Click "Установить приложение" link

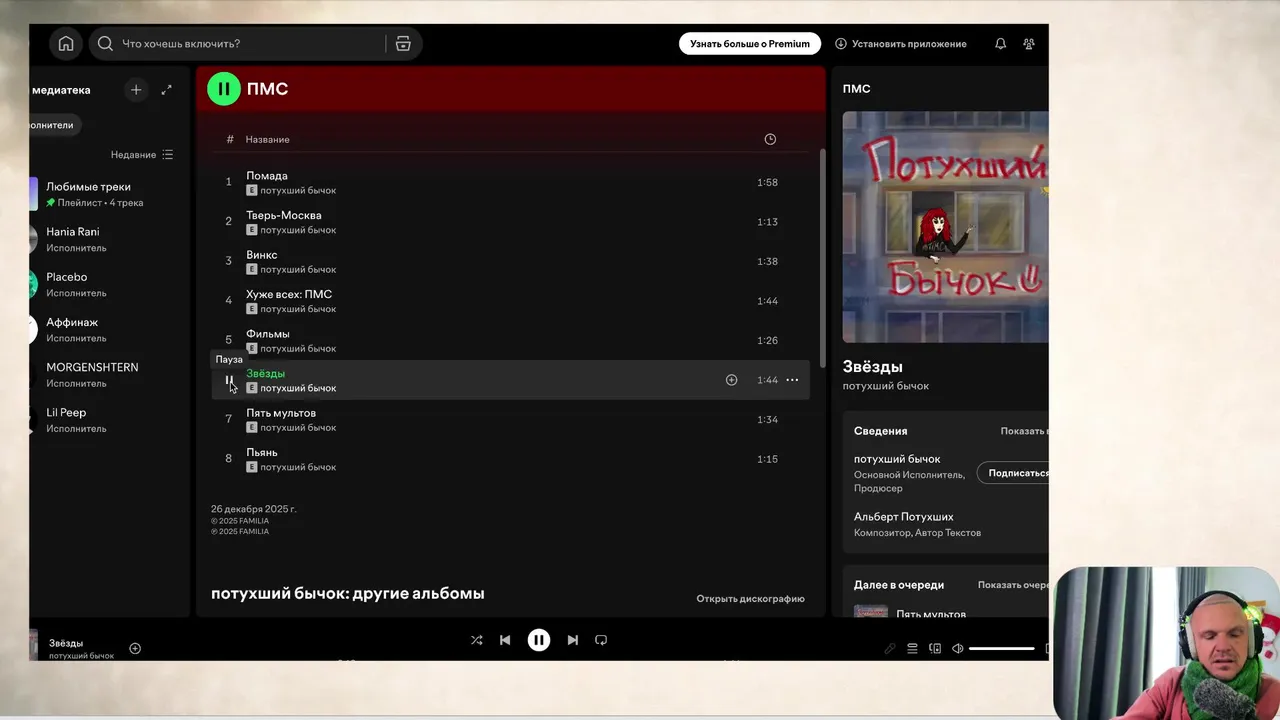(x=901, y=44)
